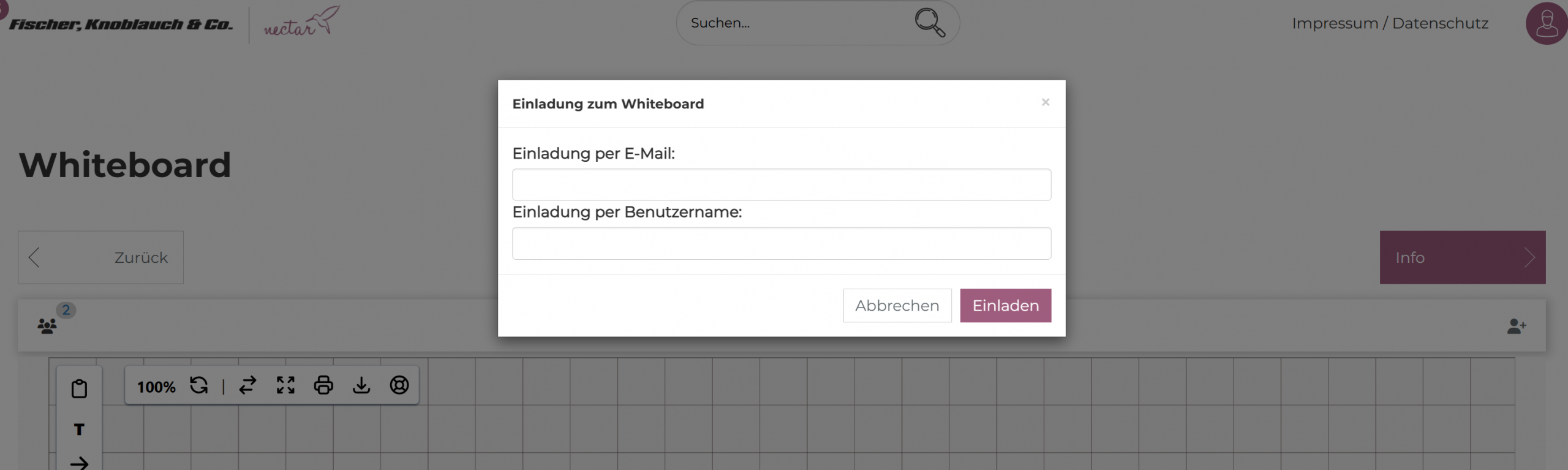Click the swap arrows toolbar icon

[247, 385]
